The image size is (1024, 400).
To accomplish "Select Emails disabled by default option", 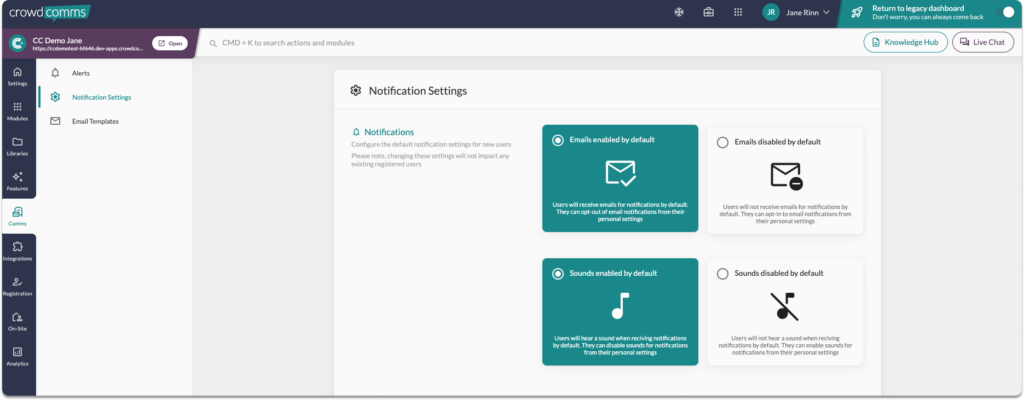I will (723, 142).
